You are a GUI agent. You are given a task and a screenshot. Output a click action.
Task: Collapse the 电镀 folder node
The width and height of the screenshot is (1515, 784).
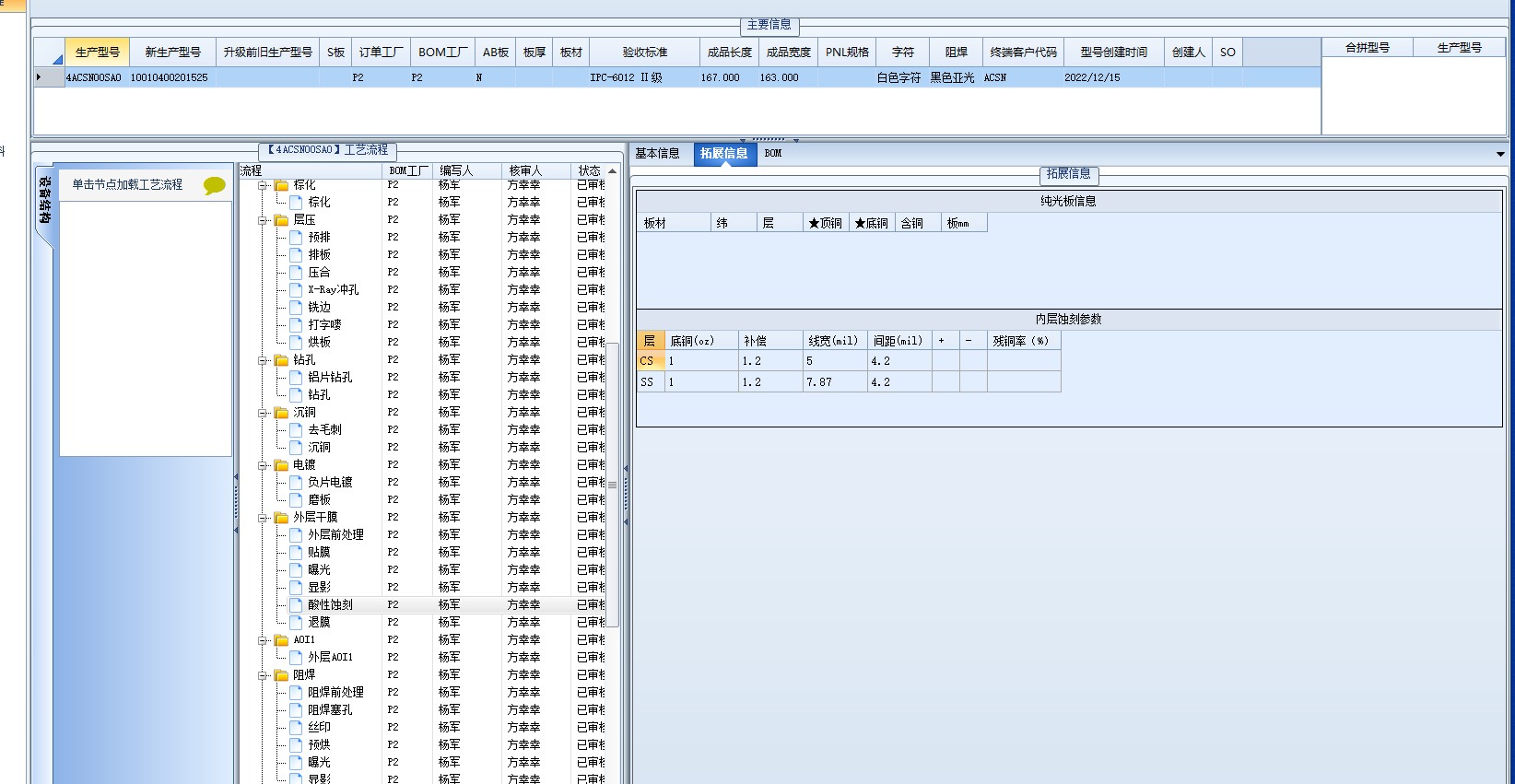tap(263, 465)
